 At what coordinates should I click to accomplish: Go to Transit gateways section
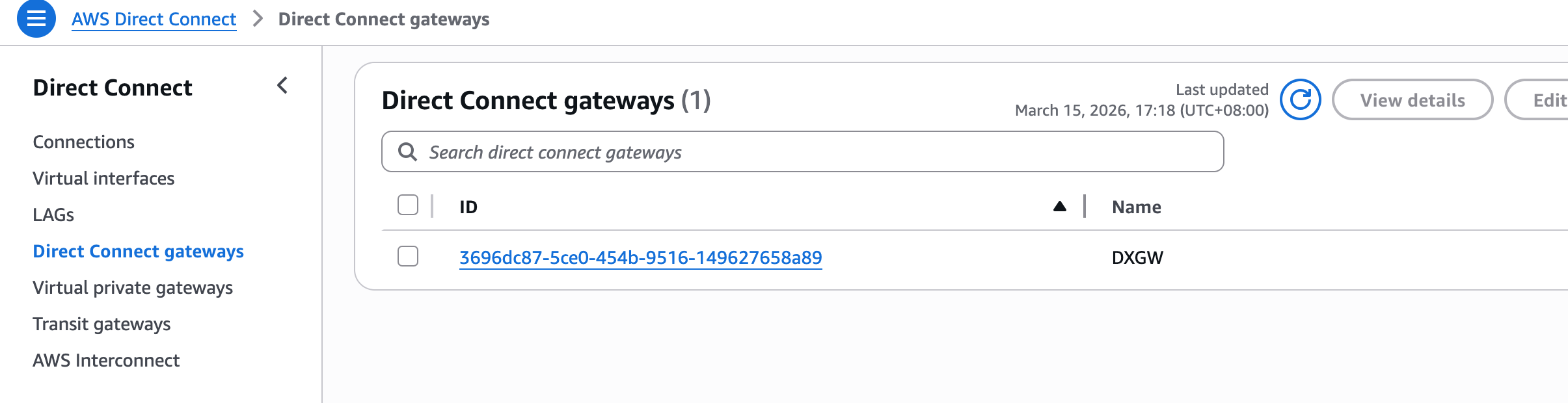(101, 324)
